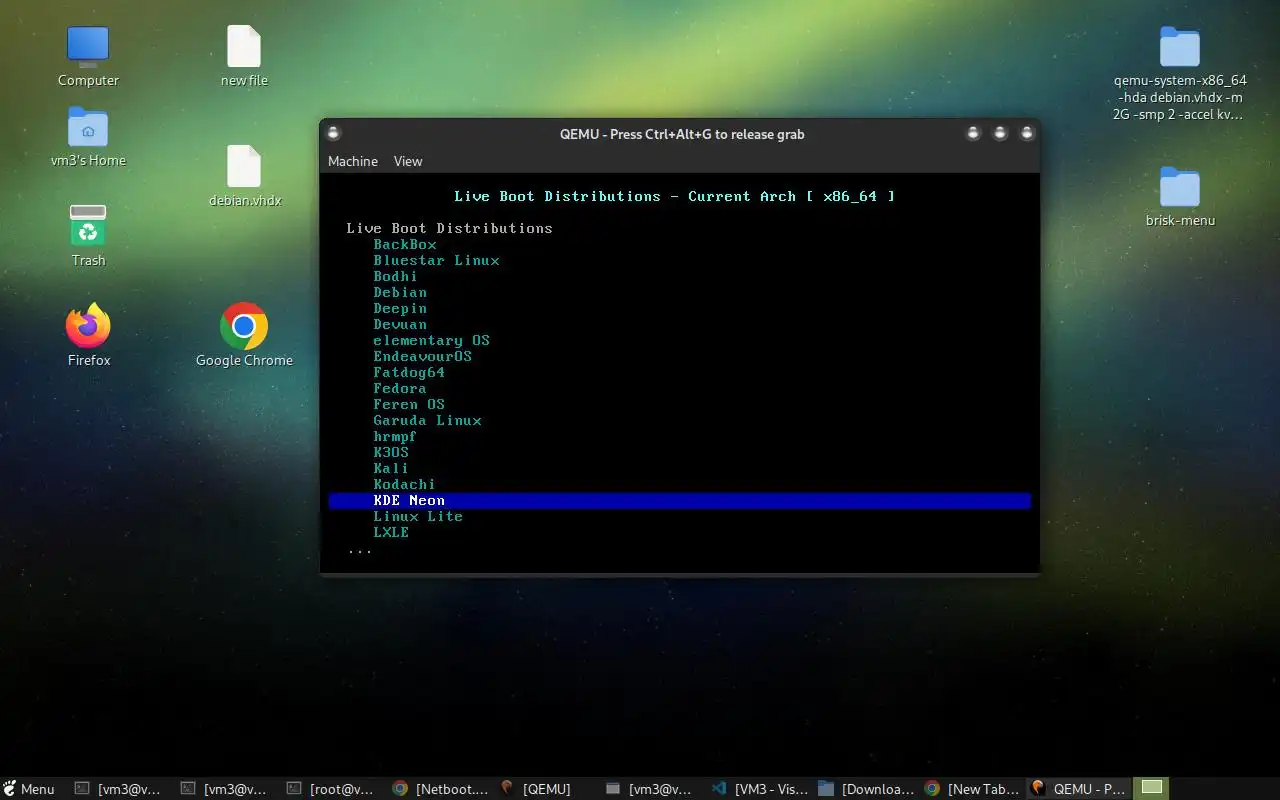This screenshot has width=1280, height=800.
Task: Select Garuda Linux in the boot list
Action: pyautogui.click(x=427, y=420)
